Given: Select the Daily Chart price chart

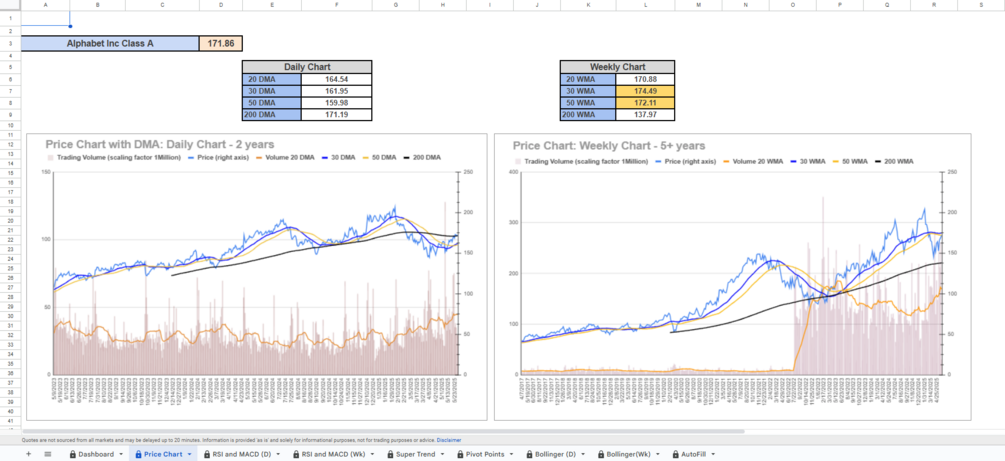Looking at the screenshot, I should (x=257, y=277).
